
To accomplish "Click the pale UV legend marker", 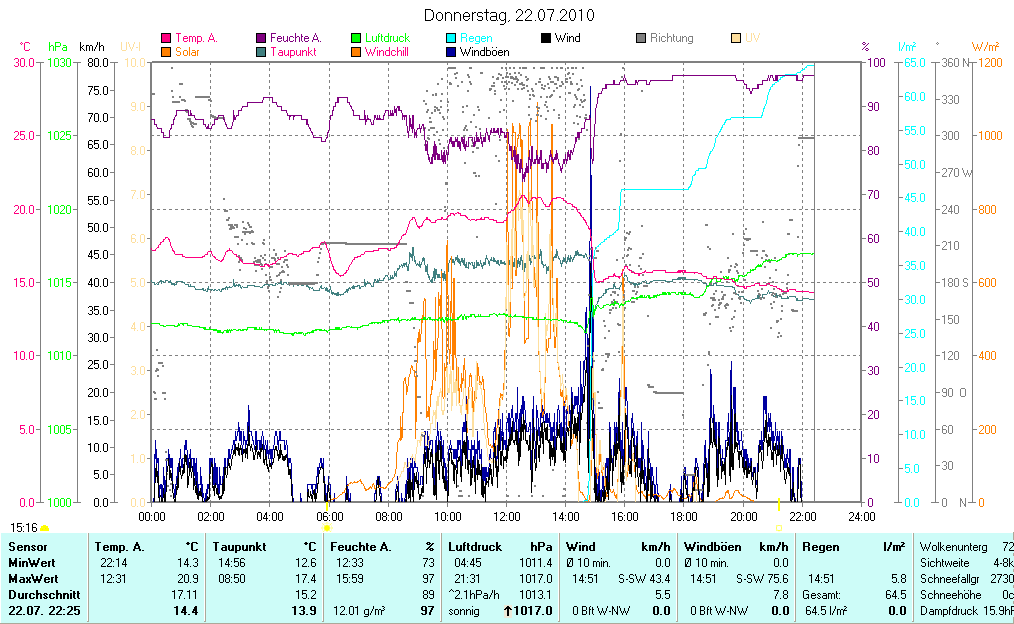I will pyautogui.click(x=736, y=38).
